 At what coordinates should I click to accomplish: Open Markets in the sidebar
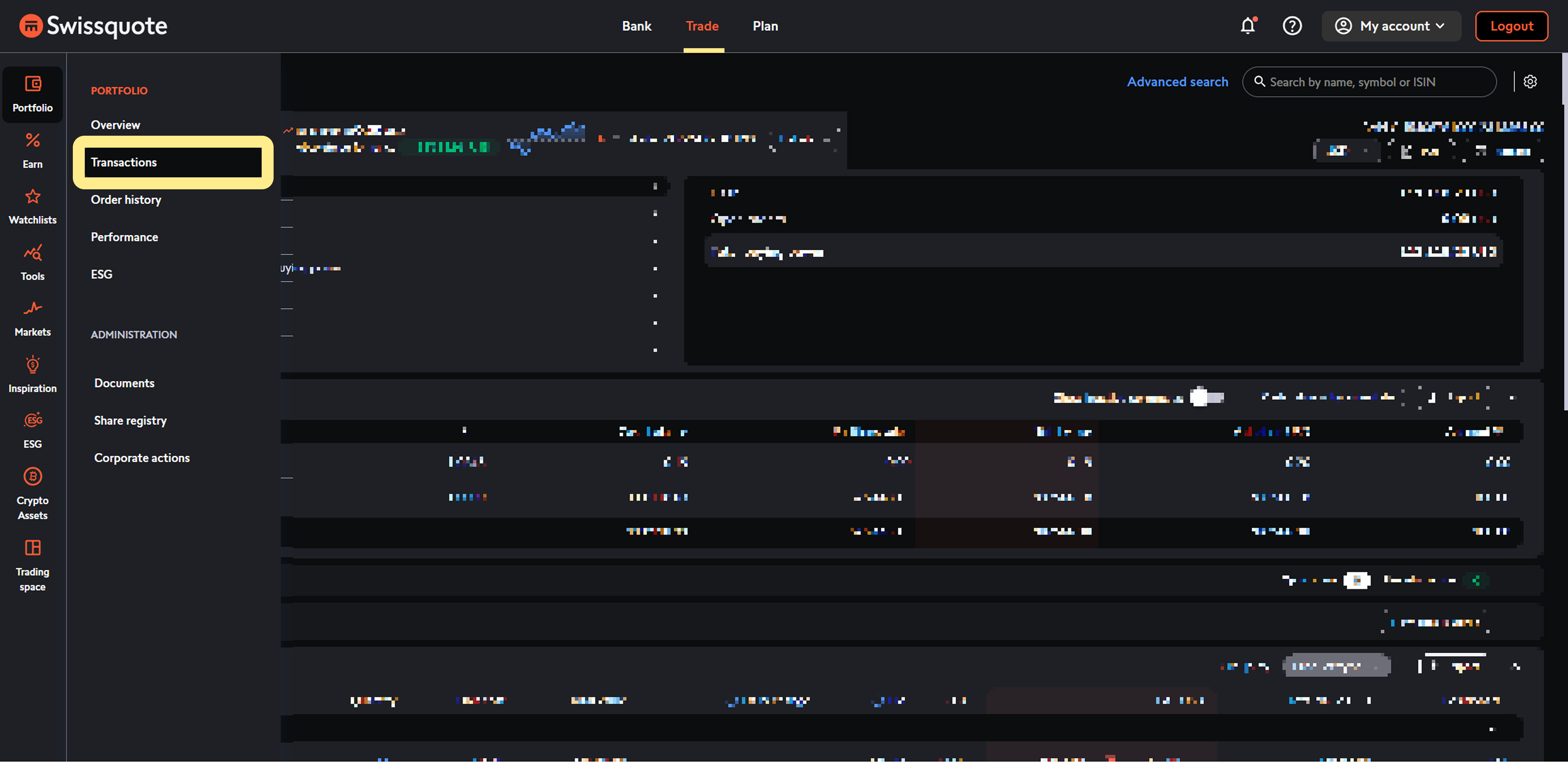[x=32, y=318]
